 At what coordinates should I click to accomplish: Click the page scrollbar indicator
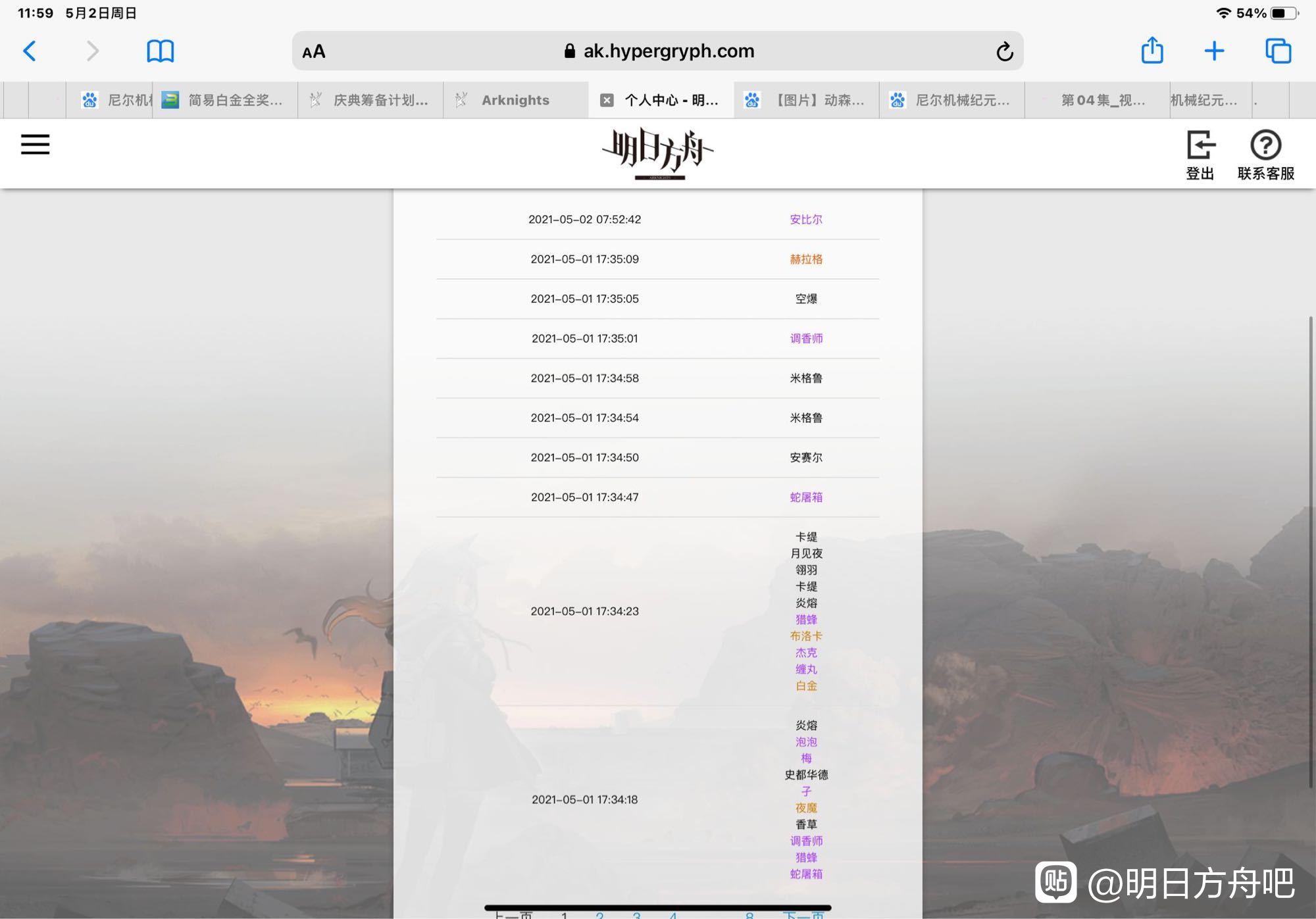(x=1311, y=551)
